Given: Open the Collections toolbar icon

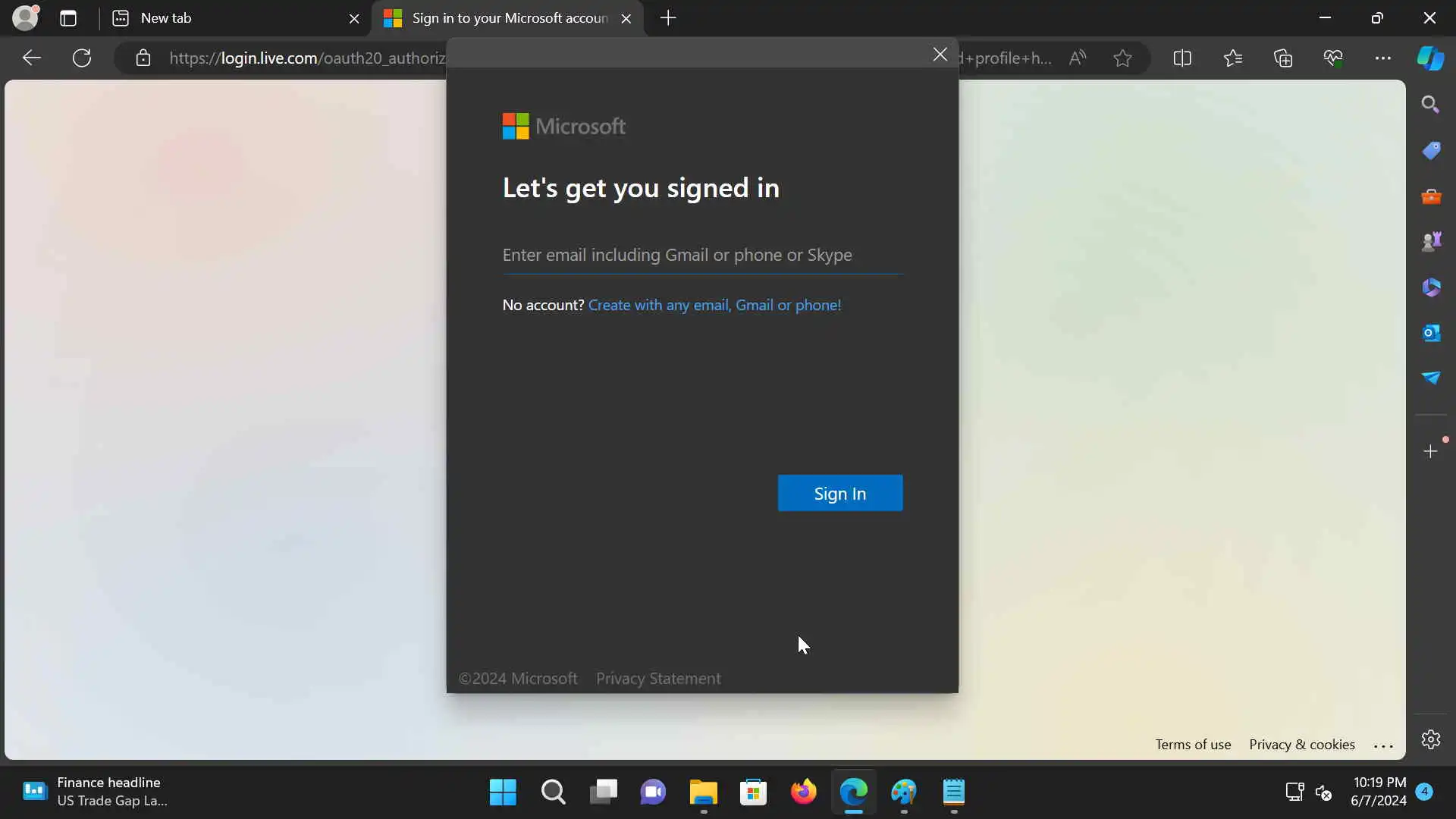Looking at the screenshot, I should click(1282, 58).
